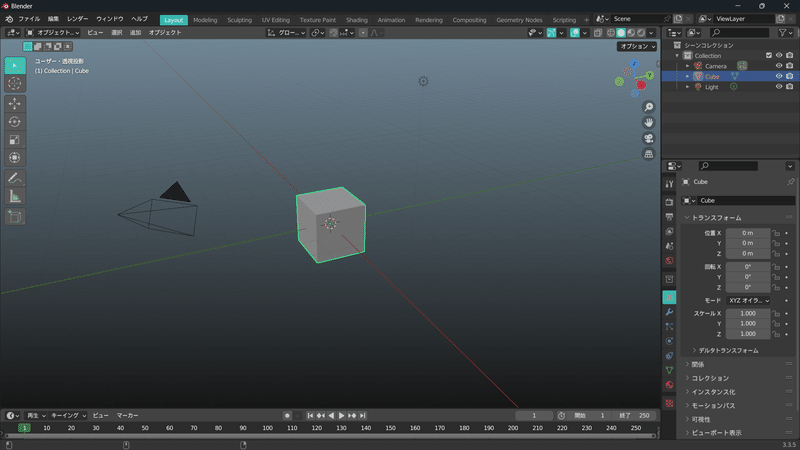Play animation forward

pyautogui.click(x=341, y=416)
